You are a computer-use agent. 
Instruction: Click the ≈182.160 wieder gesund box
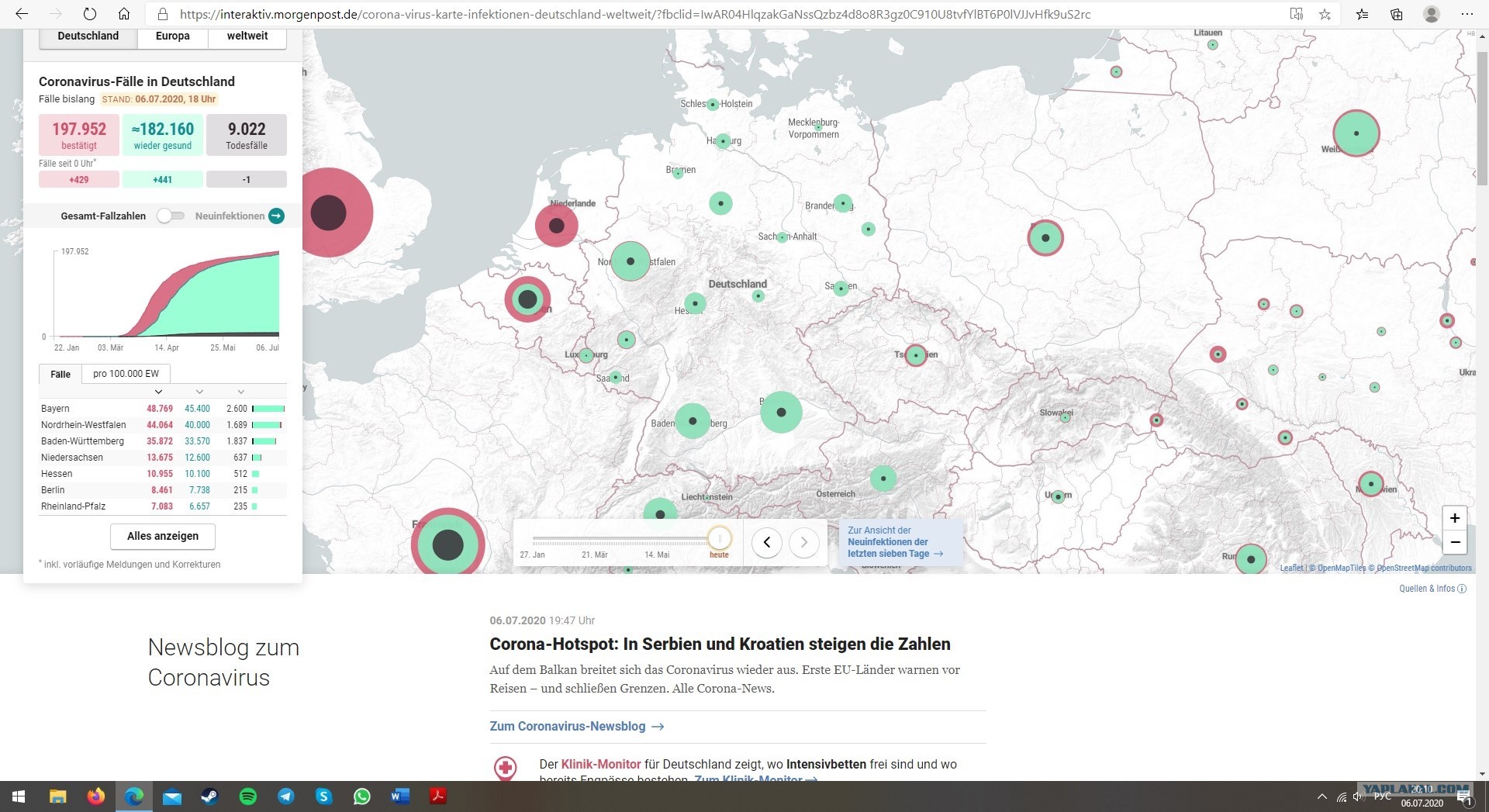[x=163, y=135]
